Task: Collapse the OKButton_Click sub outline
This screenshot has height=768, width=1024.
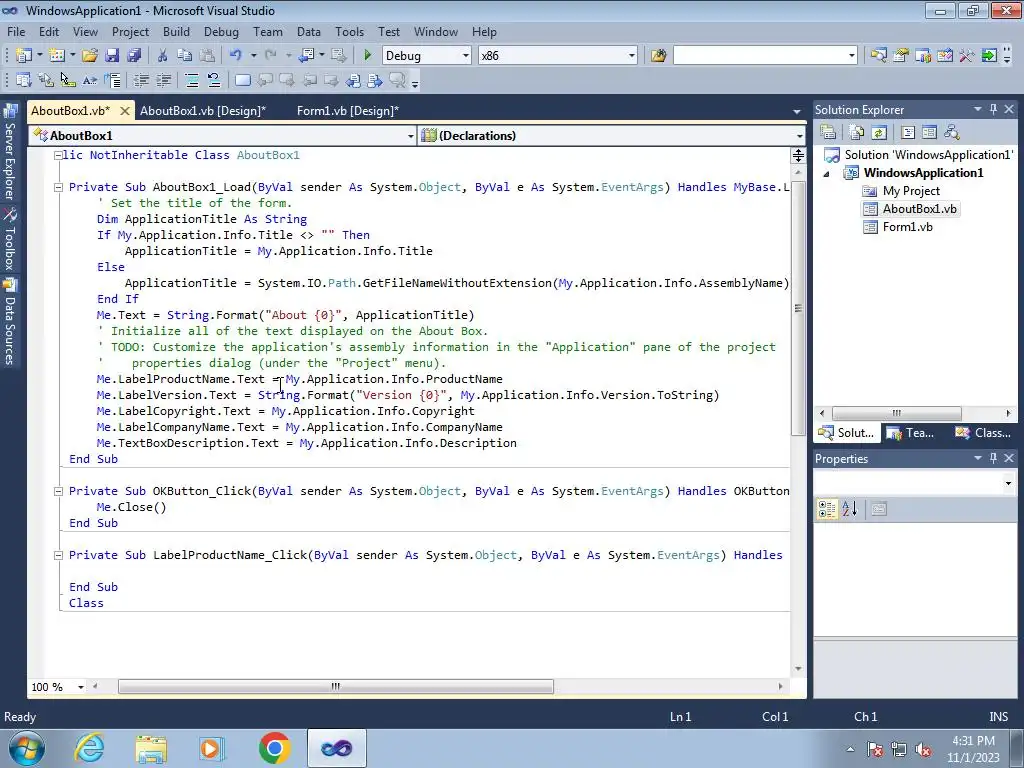Action: [x=58, y=491]
